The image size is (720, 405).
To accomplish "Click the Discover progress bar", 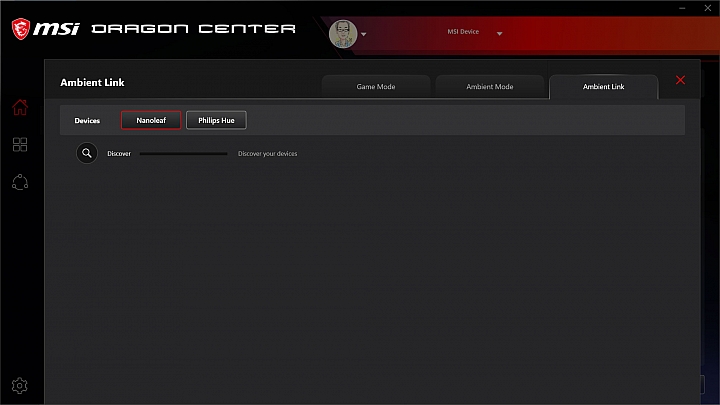I will pyautogui.click(x=184, y=154).
